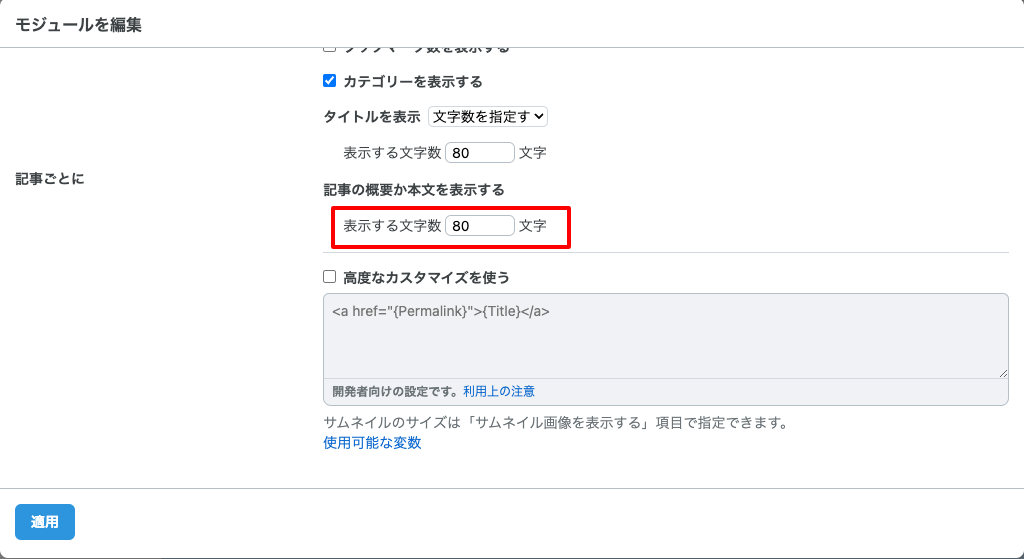Image resolution: width=1024 pixels, height=559 pixels.
Task: Click the モジュールを編集 dialog title
Action: coord(78,25)
